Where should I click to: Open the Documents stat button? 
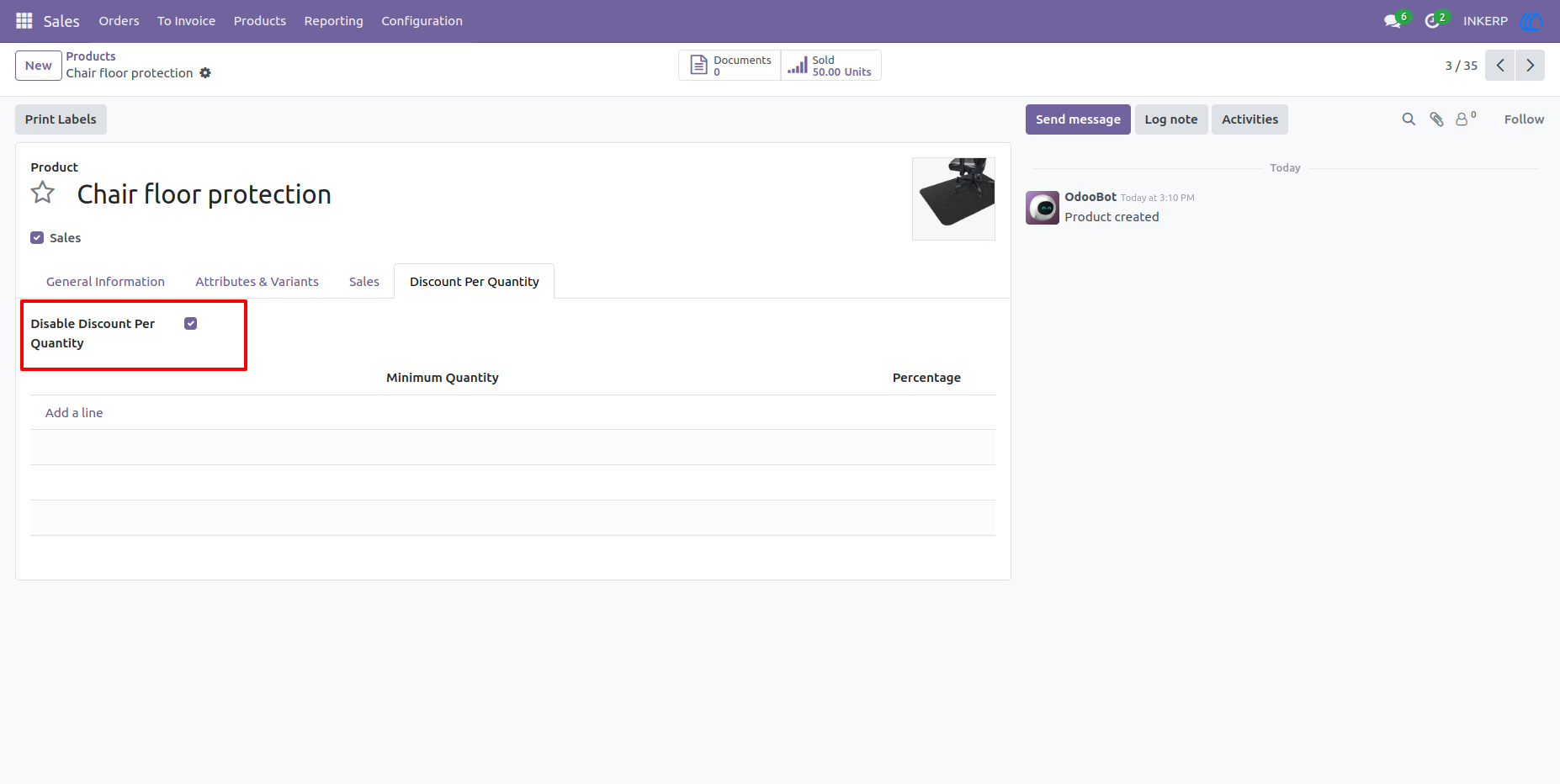(x=730, y=66)
